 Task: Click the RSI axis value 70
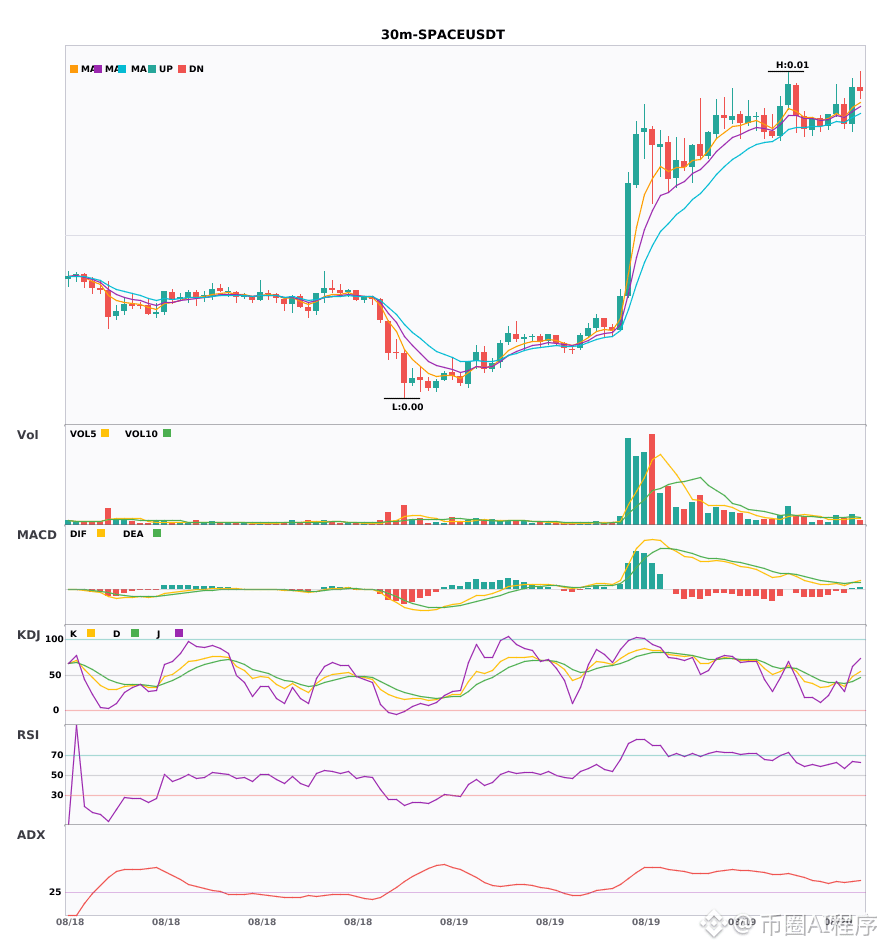[x=58, y=755]
